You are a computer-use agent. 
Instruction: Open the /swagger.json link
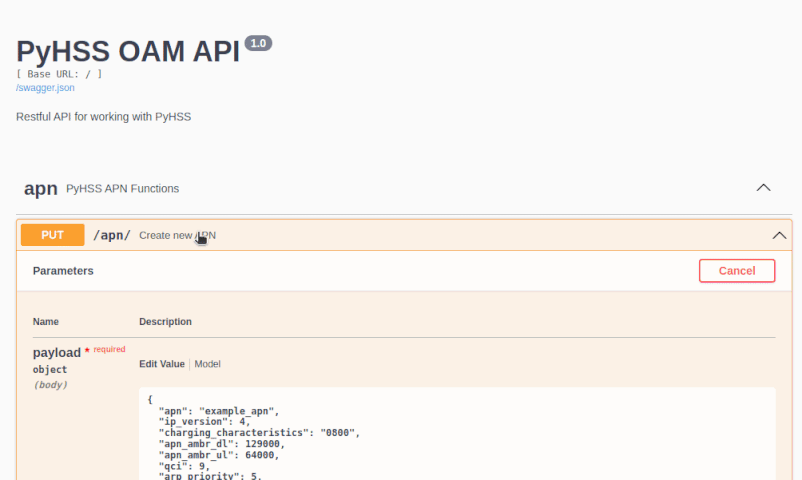tap(45, 88)
